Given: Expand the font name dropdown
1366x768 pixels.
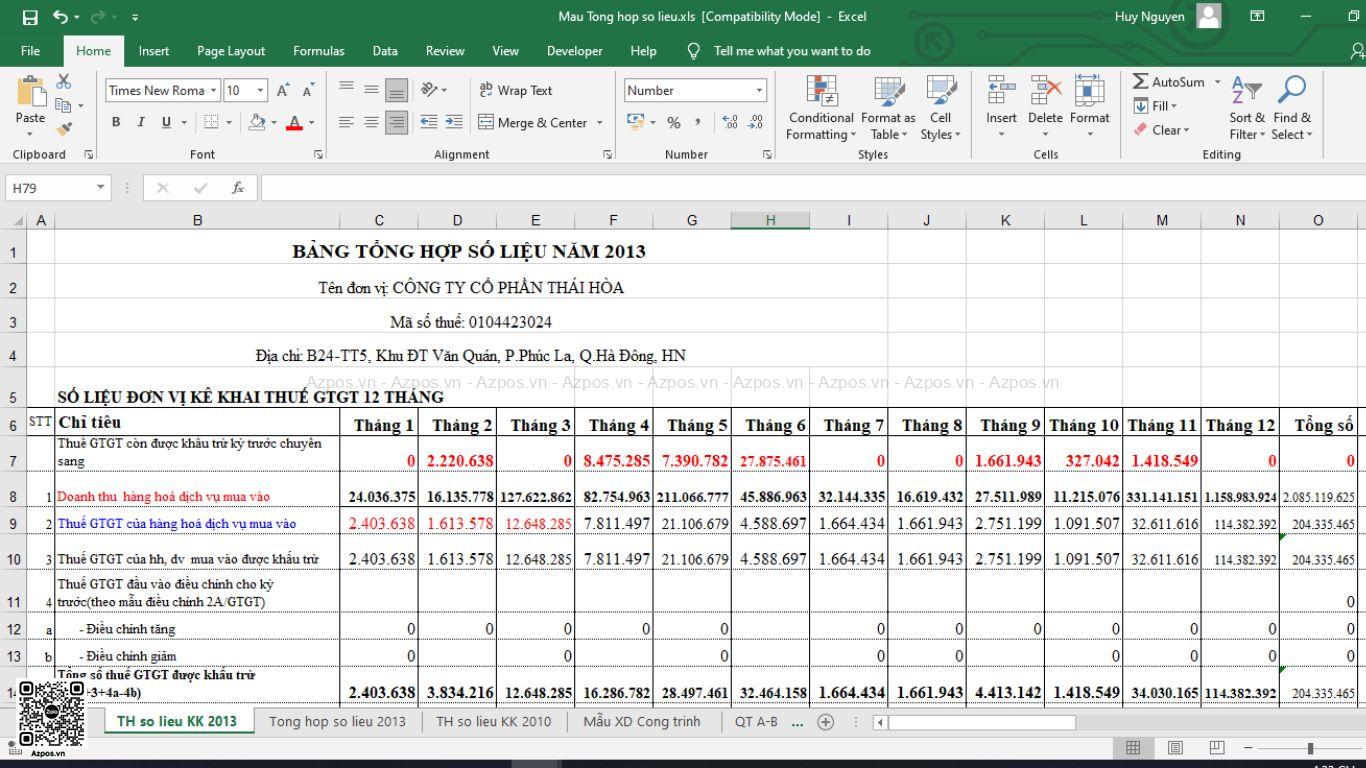Looking at the screenshot, I should coord(214,90).
